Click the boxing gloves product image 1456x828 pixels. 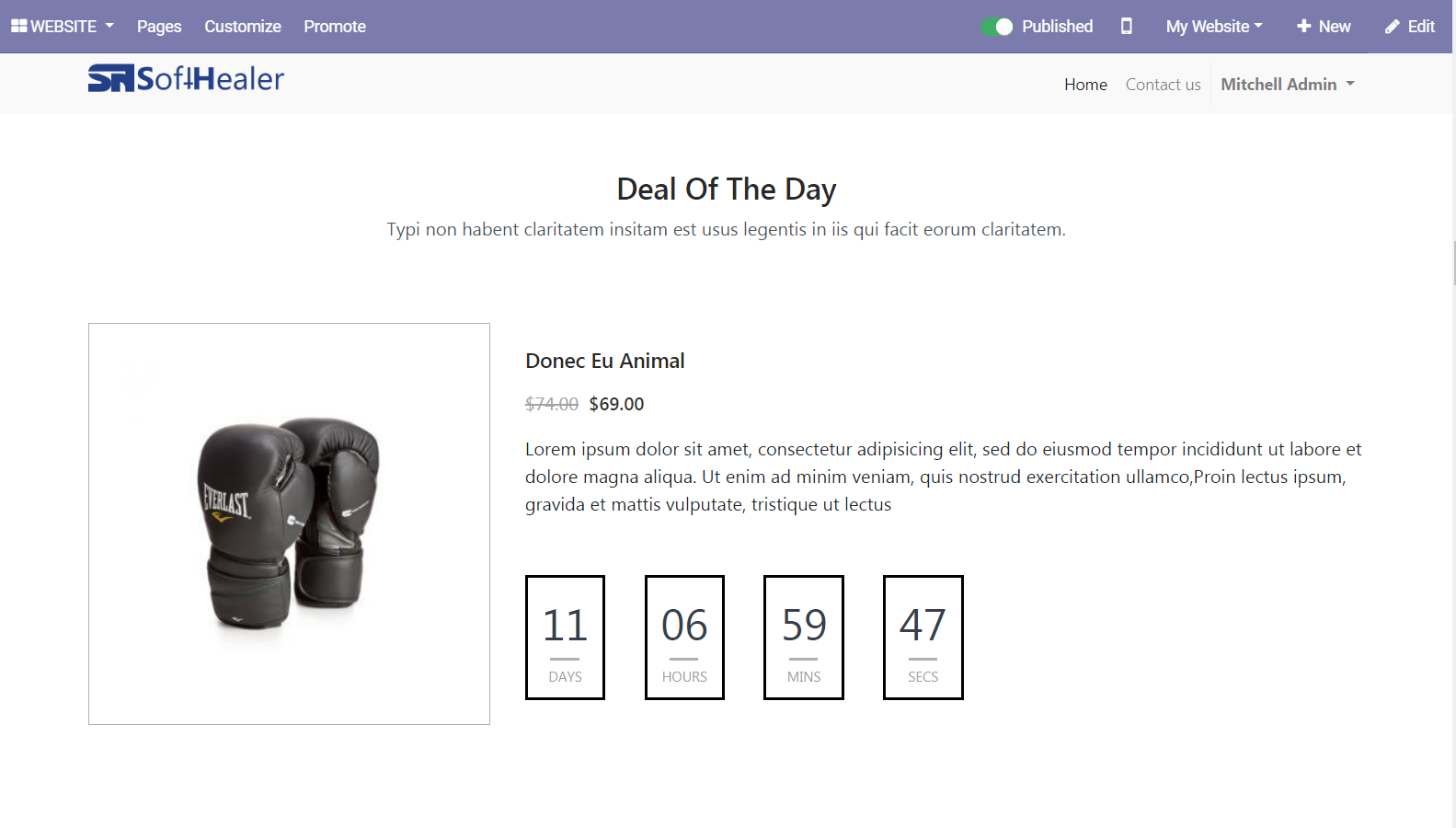click(289, 523)
